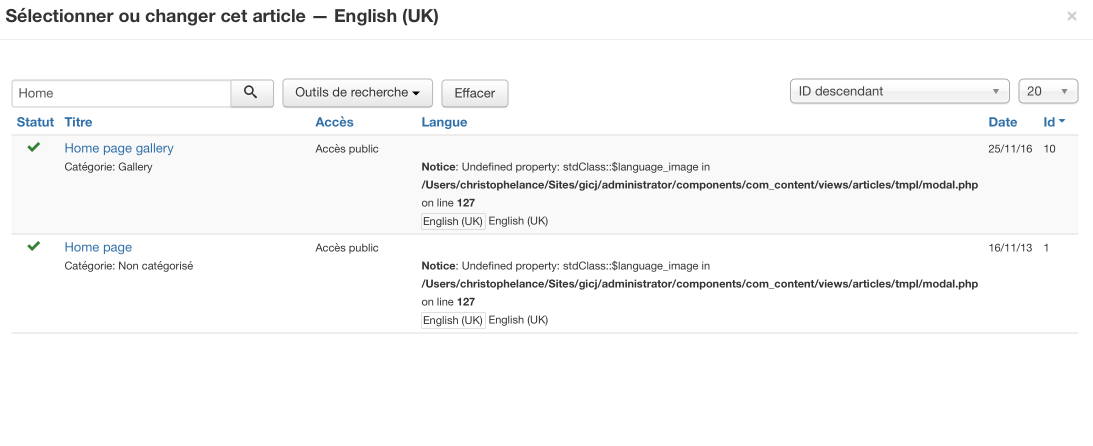This screenshot has width=1093, height=446.
Task: Click published checkmark for Home page
Action: pos(34,247)
